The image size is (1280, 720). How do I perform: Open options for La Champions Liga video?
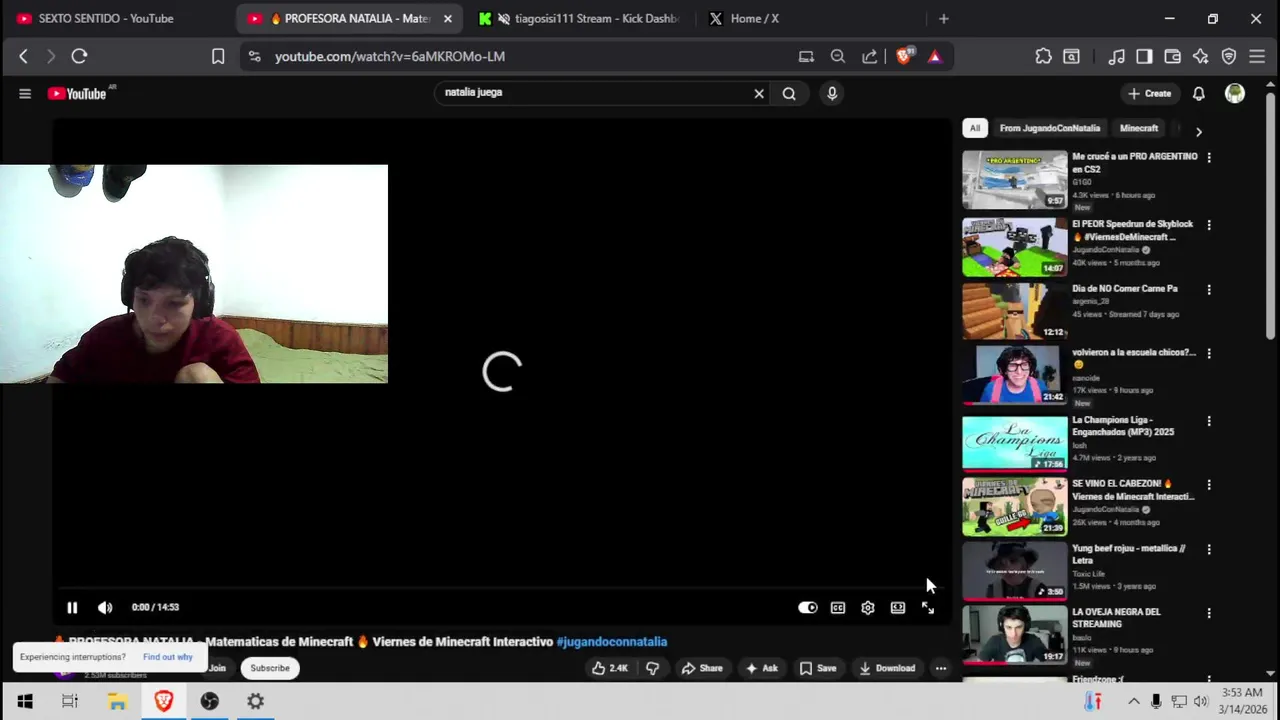pyautogui.click(x=1209, y=421)
